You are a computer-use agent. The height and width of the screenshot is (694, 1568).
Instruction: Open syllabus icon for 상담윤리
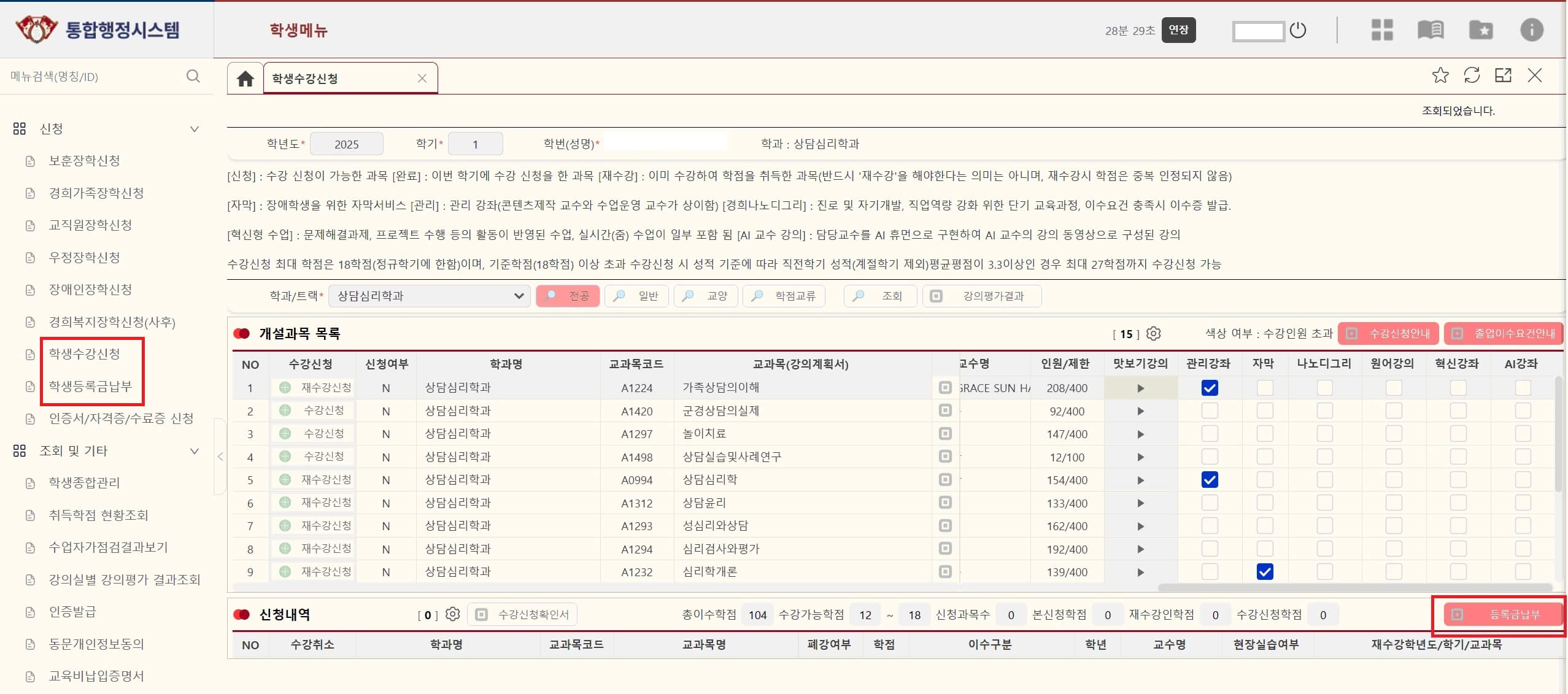click(x=945, y=503)
